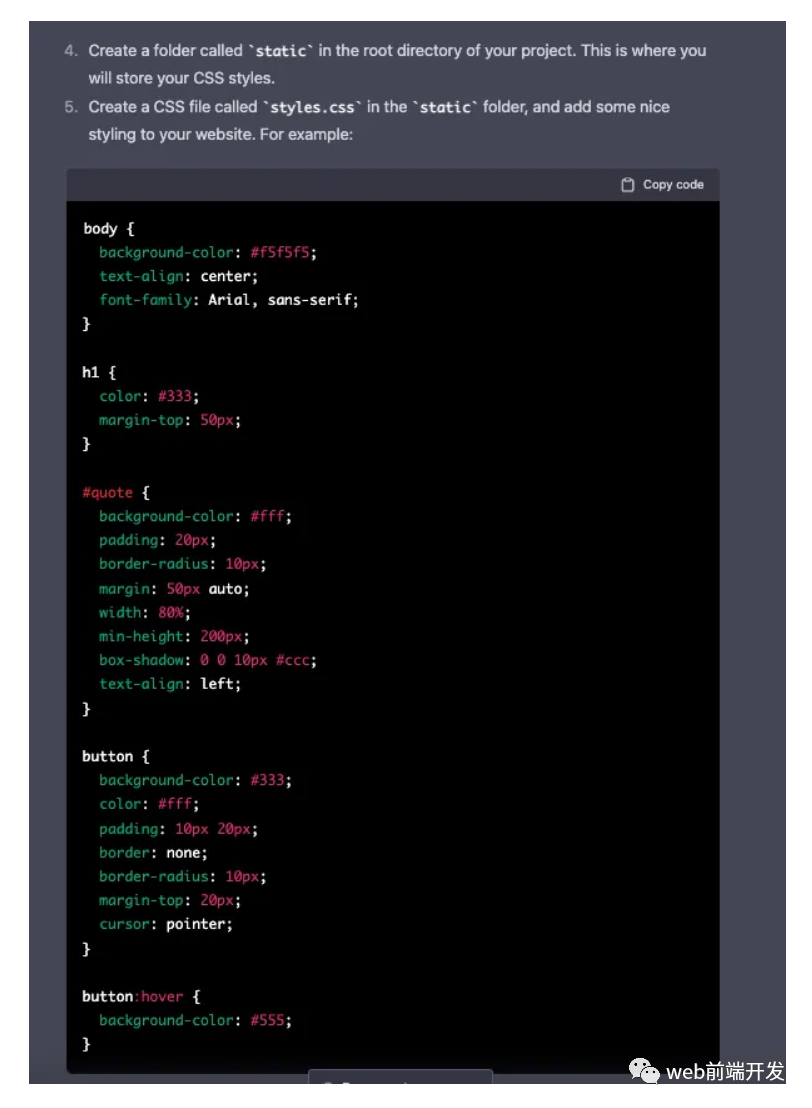Click 'static' inline code in step 4
The height and width of the screenshot is (1108, 812).
pyautogui.click(x=281, y=51)
